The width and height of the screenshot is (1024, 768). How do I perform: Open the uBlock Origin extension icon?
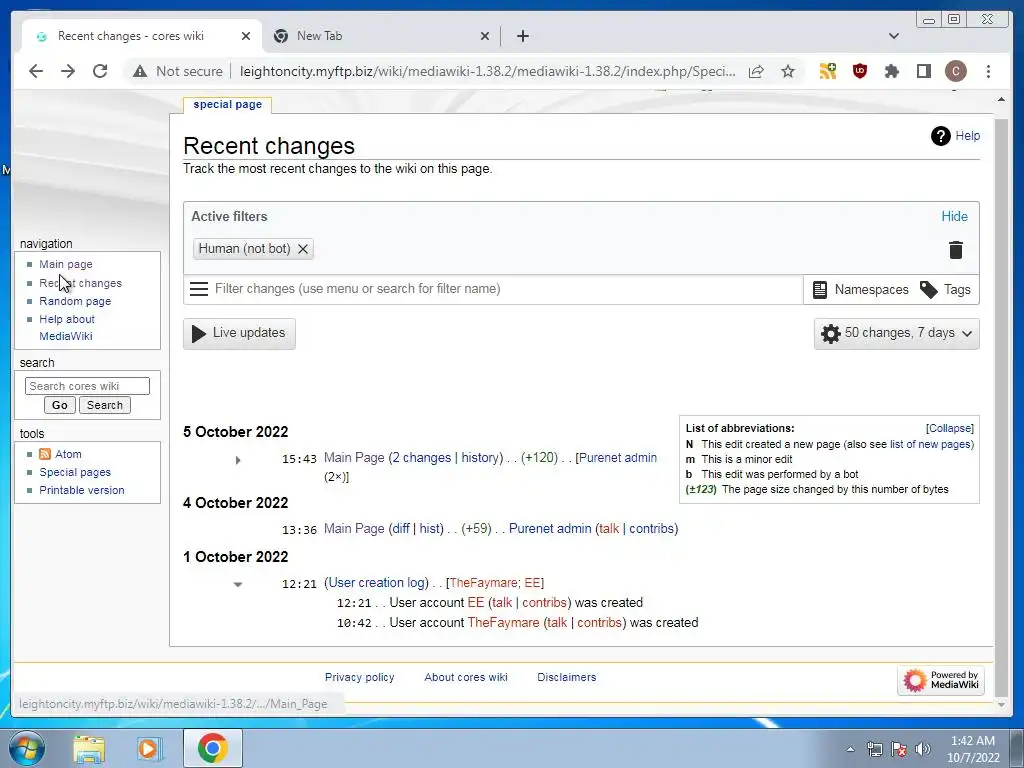pos(860,71)
